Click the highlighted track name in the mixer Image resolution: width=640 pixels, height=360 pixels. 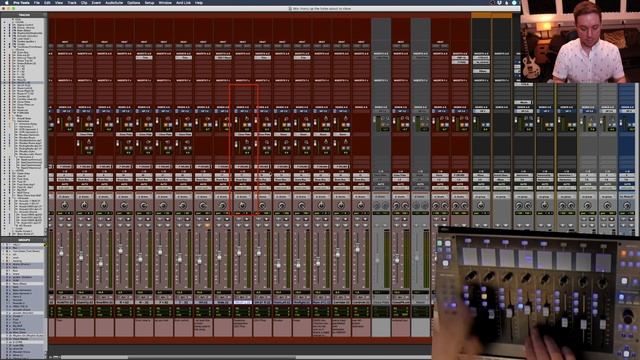click(x=242, y=302)
